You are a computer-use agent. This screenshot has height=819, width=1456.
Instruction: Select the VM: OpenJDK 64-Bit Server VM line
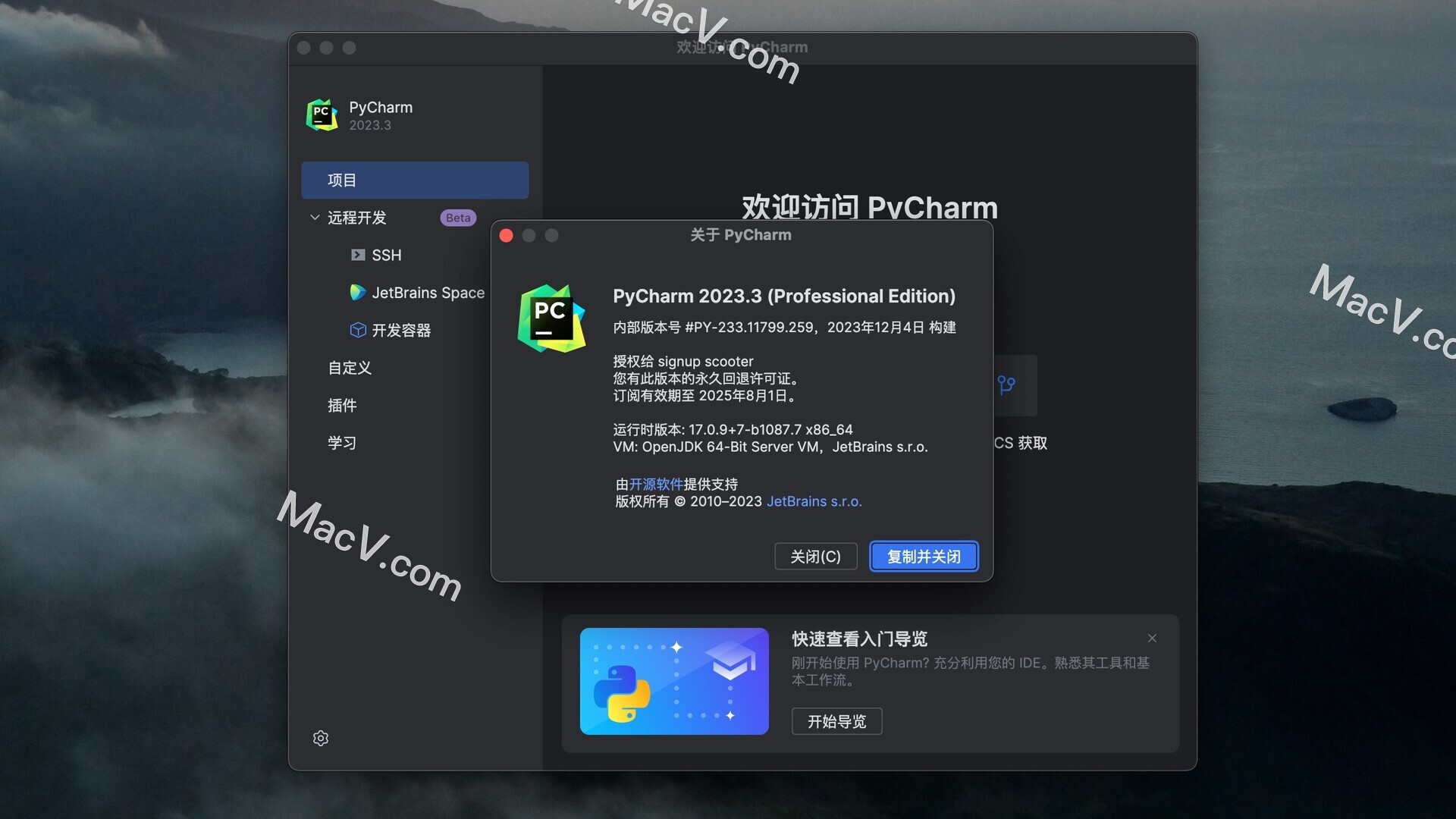770,447
